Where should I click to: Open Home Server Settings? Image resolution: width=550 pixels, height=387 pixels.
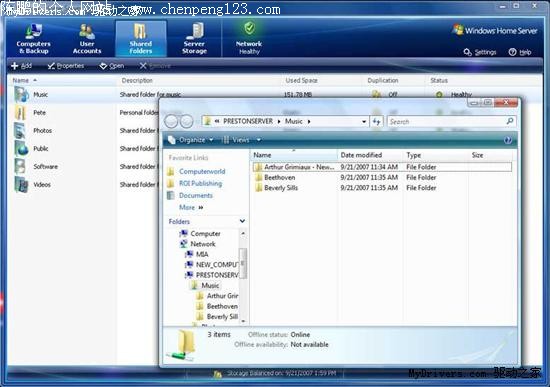pyautogui.click(x=480, y=52)
